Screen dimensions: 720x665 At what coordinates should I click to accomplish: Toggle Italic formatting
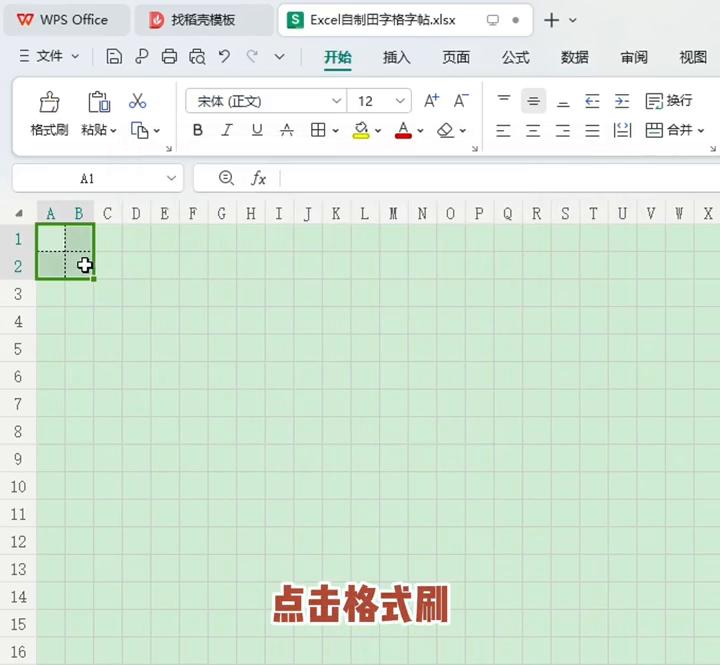click(227, 130)
